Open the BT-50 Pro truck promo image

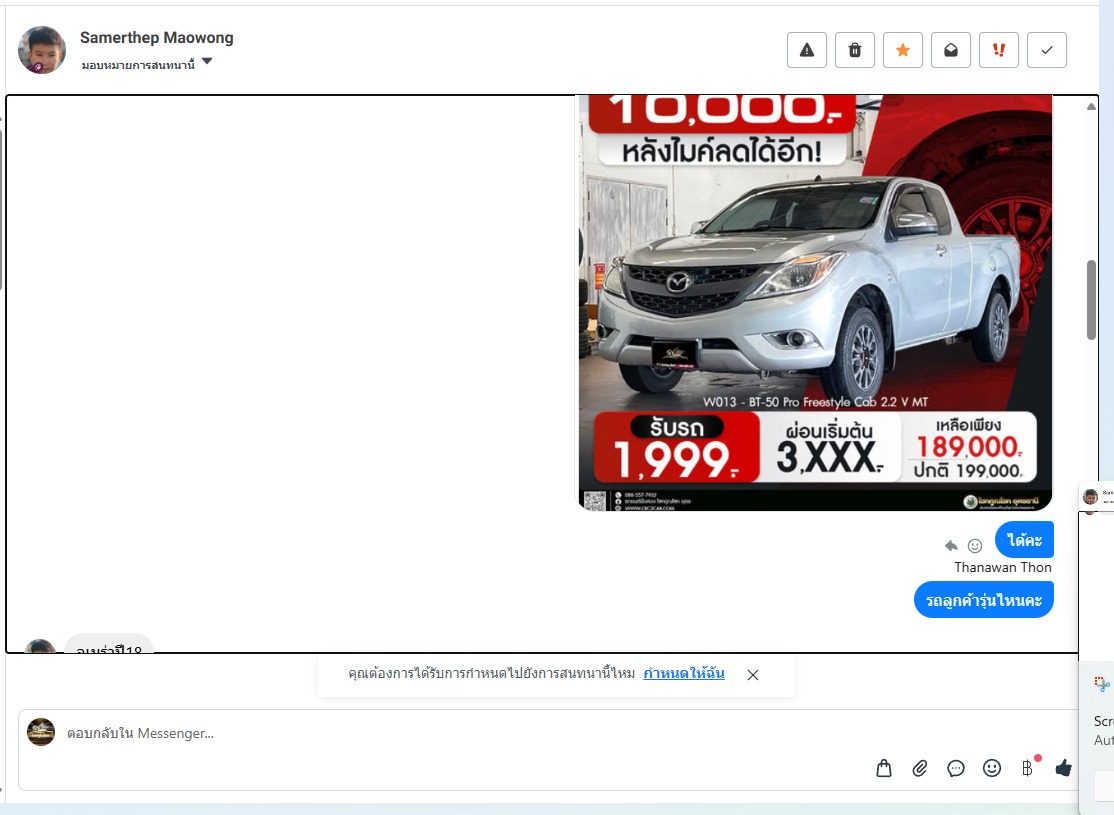click(x=815, y=303)
